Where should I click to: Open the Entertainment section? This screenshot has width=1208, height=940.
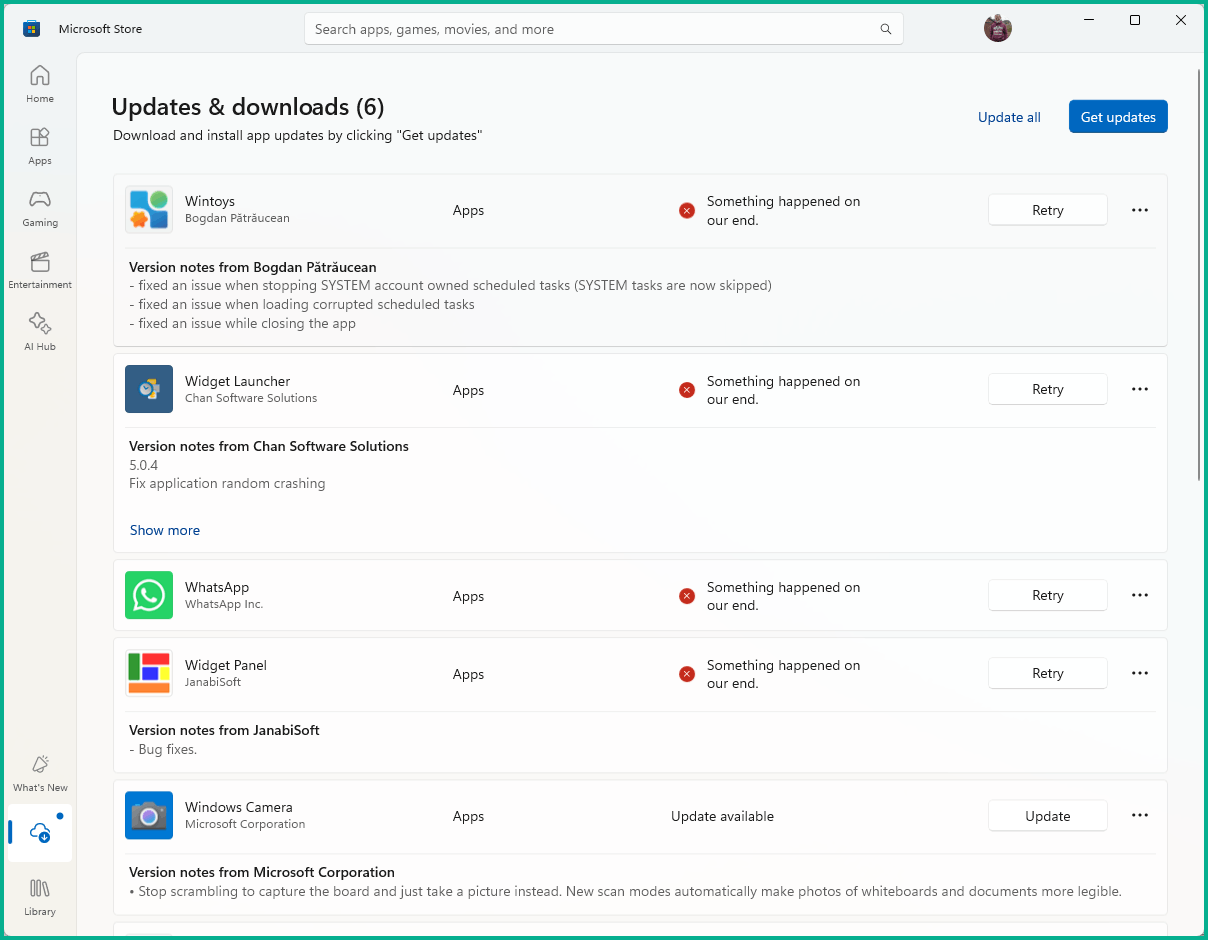pos(40,270)
